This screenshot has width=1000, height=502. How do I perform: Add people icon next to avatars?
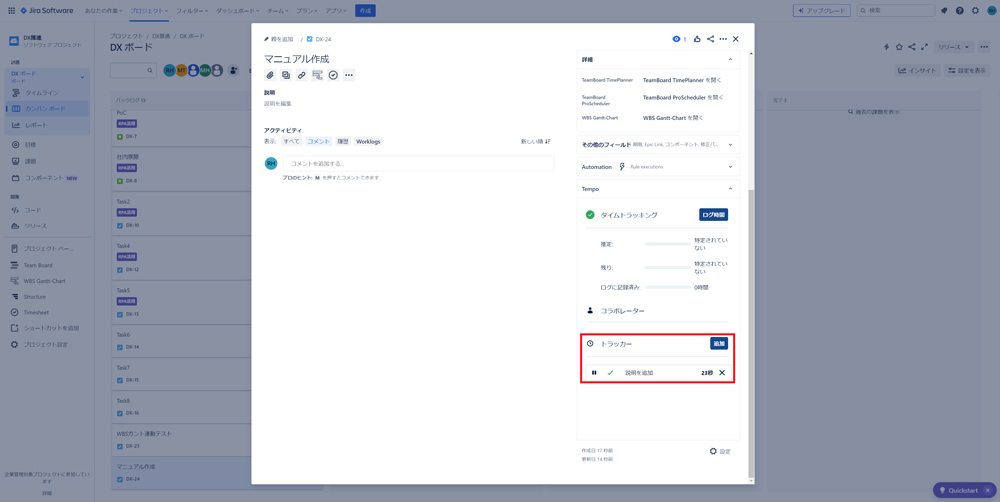(x=233, y=70)
